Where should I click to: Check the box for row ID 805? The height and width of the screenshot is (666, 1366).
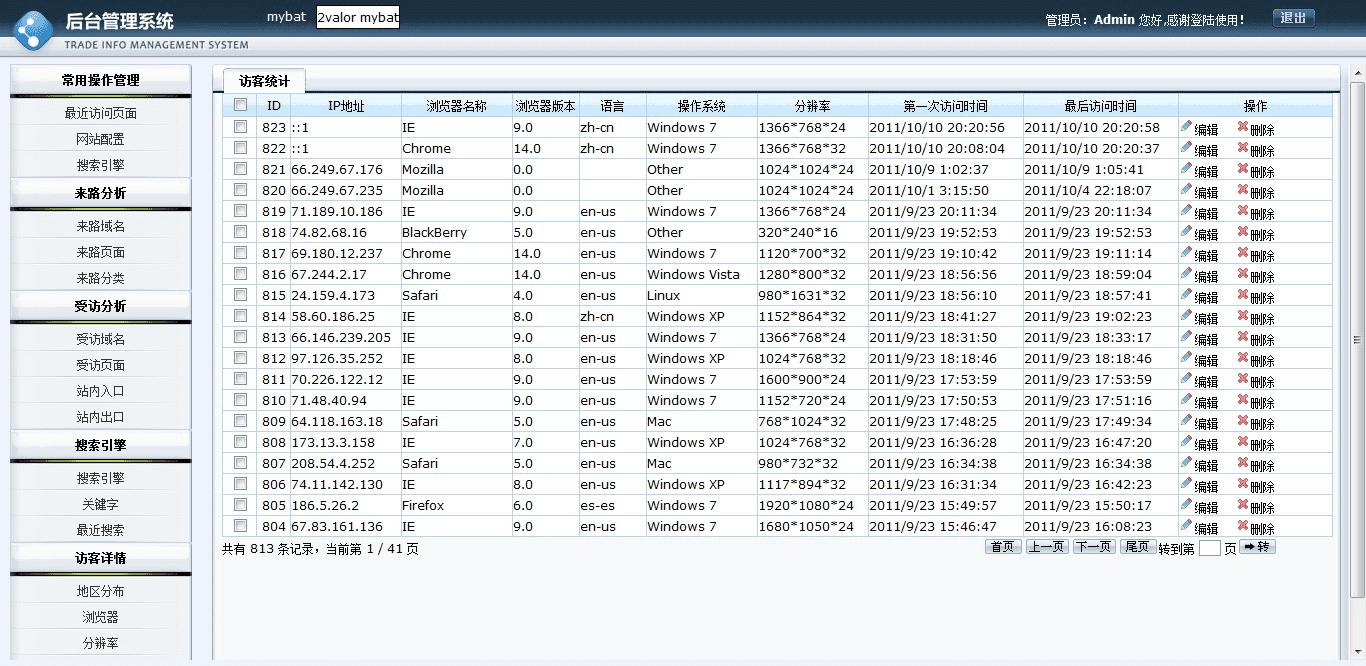click(x=240, y=505)
